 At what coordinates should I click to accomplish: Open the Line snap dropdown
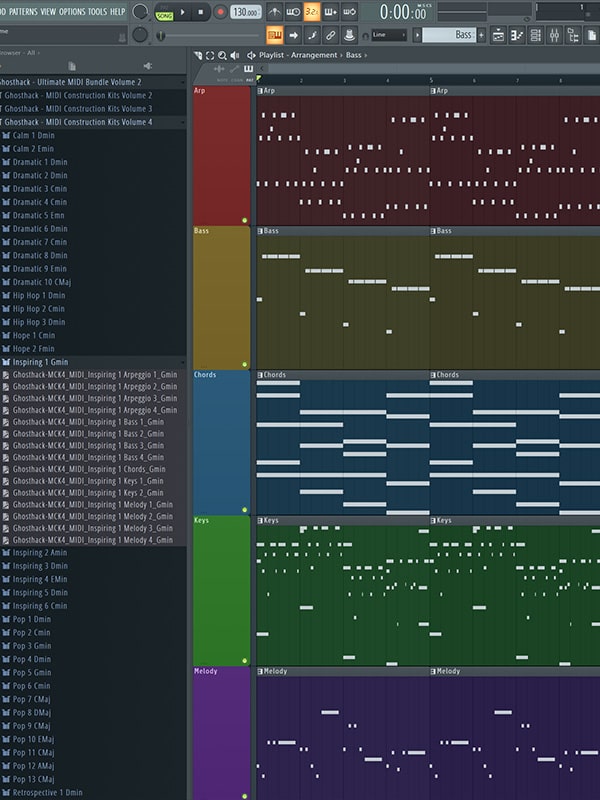389,35
